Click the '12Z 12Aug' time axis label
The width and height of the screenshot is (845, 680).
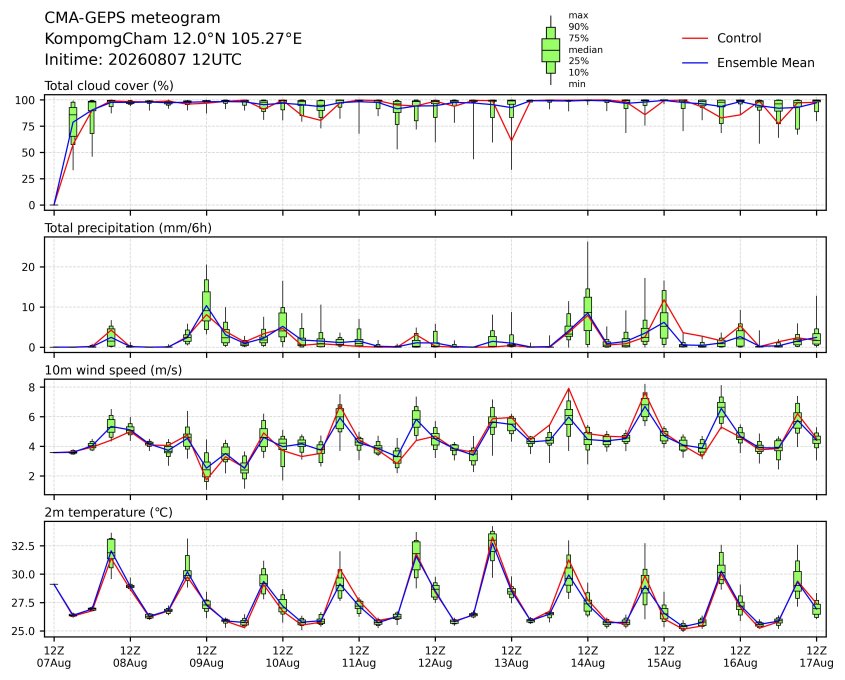435,656
